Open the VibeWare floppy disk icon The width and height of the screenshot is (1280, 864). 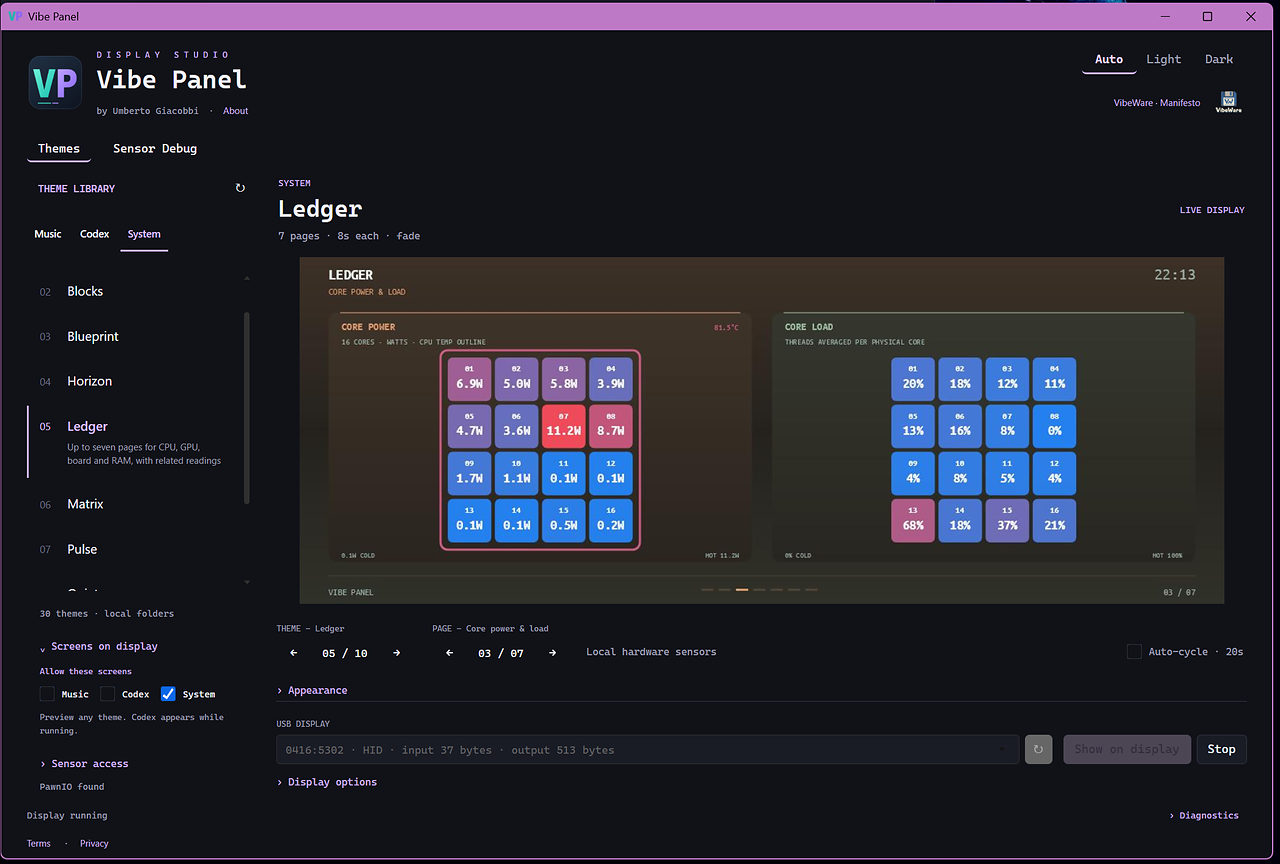(1229, 102)
